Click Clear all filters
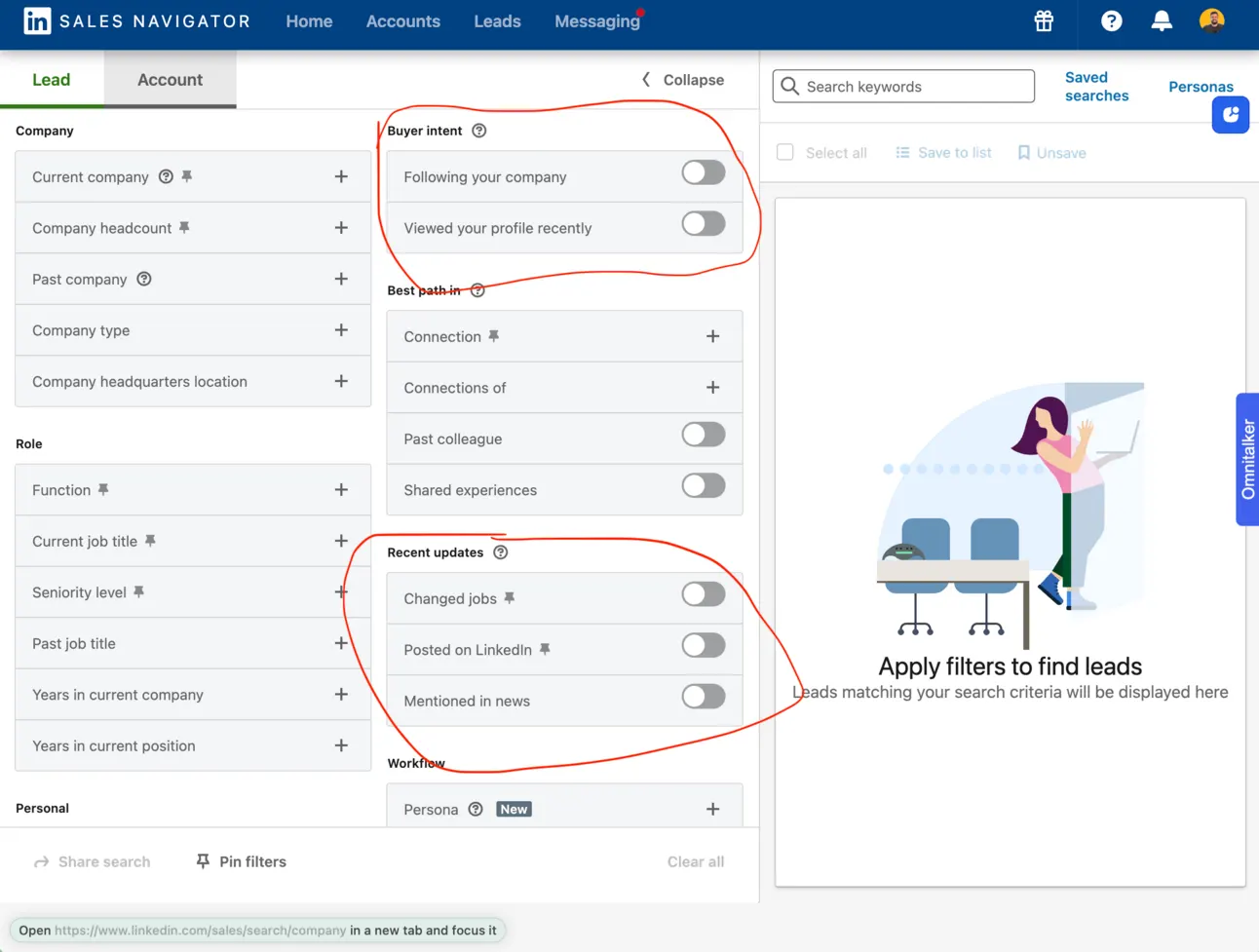 click(x=696, y=862)
